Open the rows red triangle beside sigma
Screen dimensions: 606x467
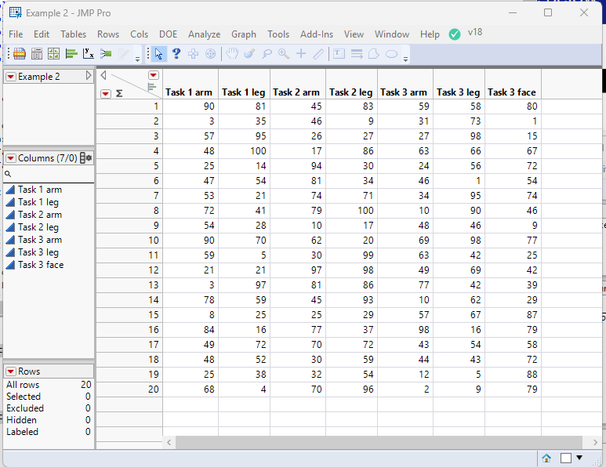coord(106,94)
